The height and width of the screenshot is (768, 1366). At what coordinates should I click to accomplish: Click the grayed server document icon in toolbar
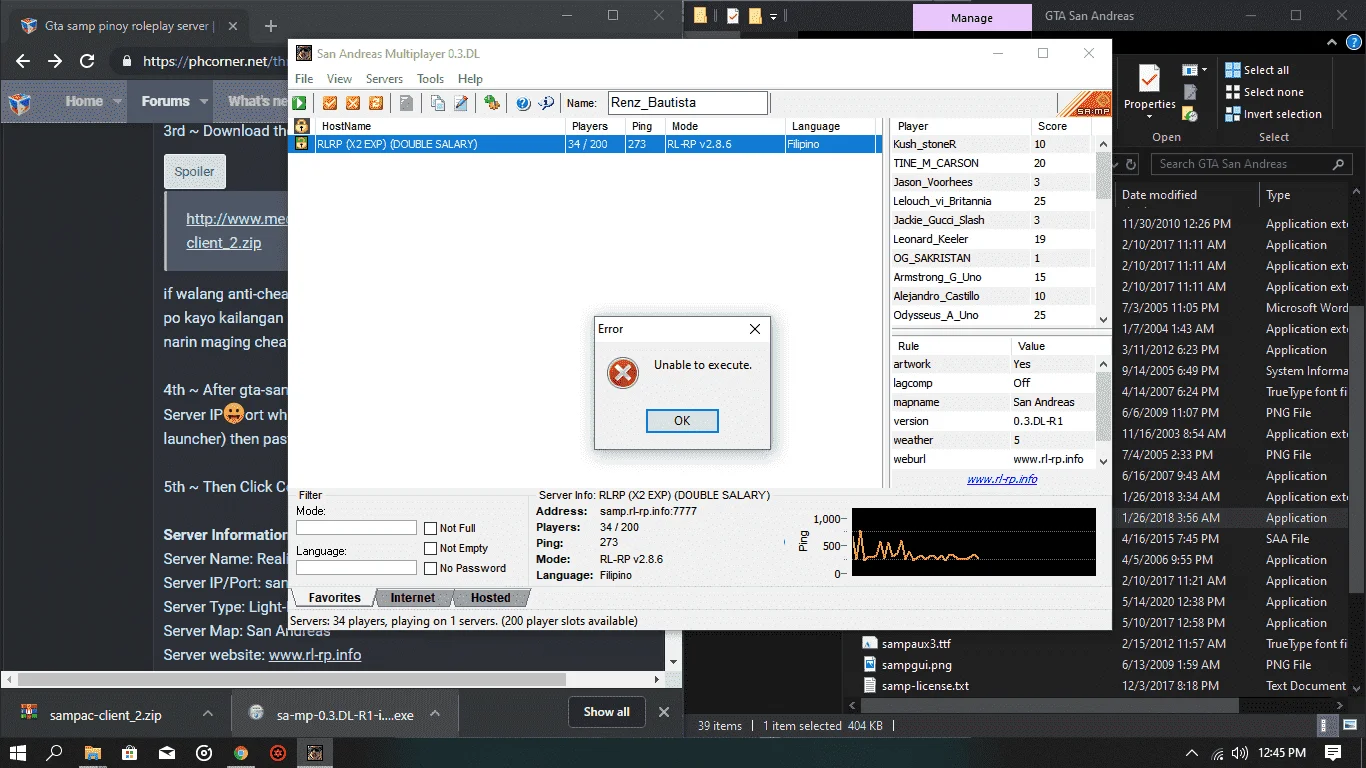(406, 103)
